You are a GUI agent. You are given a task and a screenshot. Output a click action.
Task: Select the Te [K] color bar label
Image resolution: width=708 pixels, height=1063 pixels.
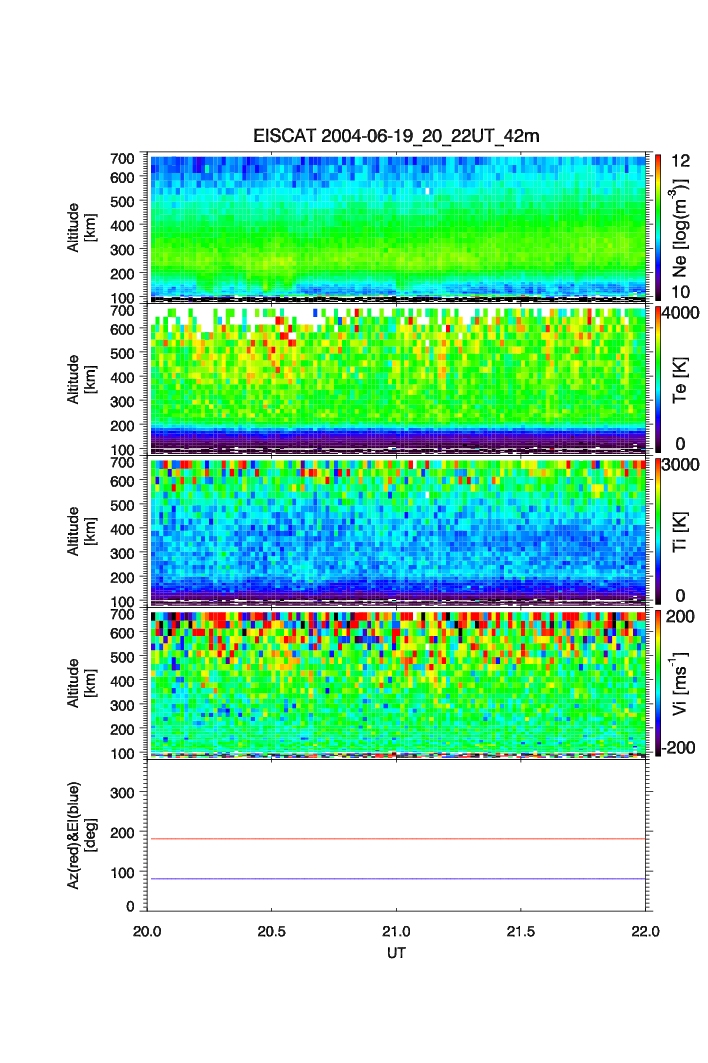(683, 379)
